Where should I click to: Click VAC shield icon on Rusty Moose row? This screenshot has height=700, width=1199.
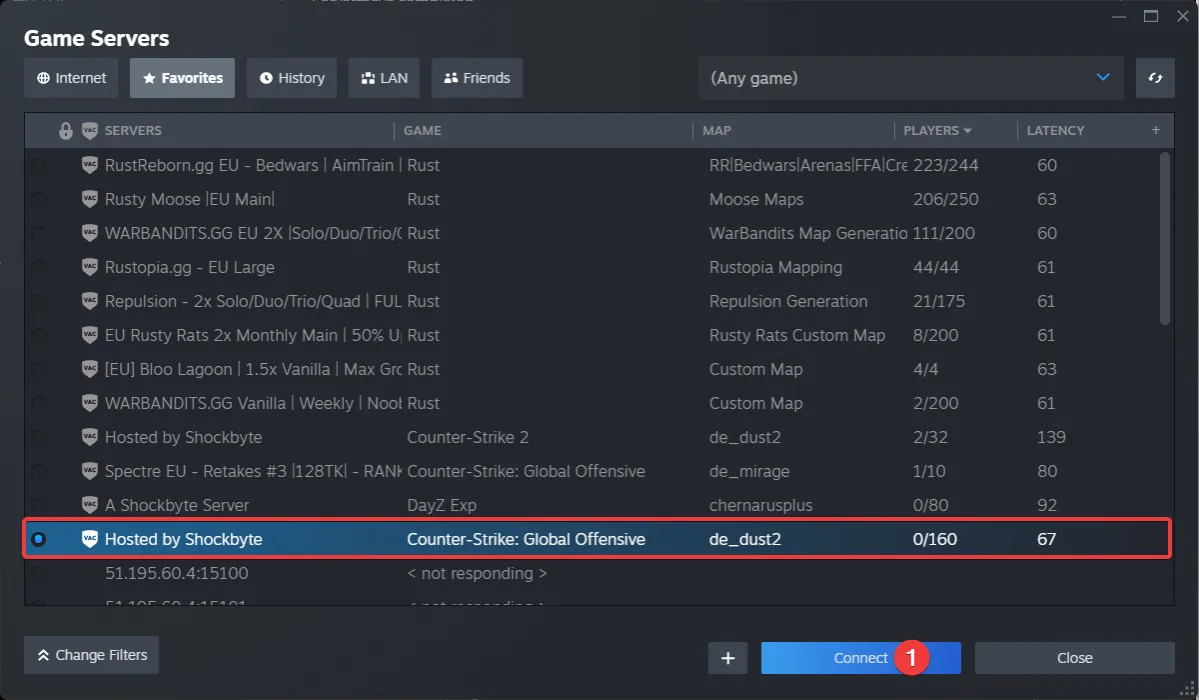(x=89, y=199)
